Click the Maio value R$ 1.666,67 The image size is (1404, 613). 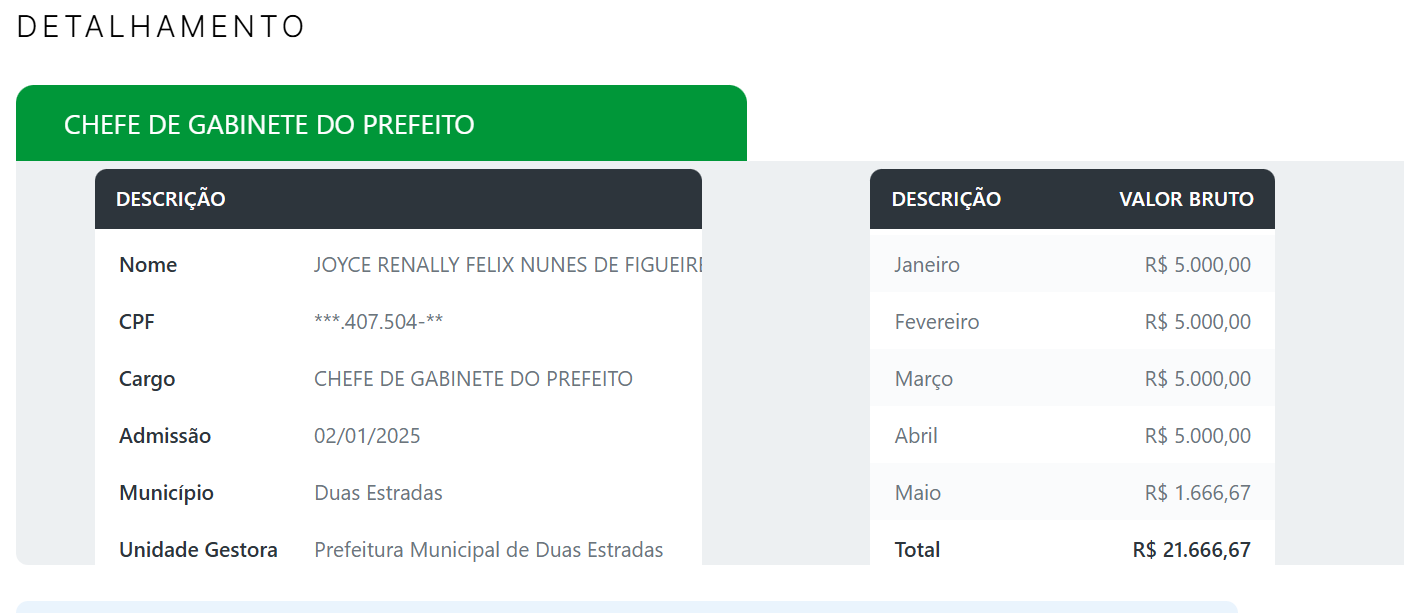1197,493
